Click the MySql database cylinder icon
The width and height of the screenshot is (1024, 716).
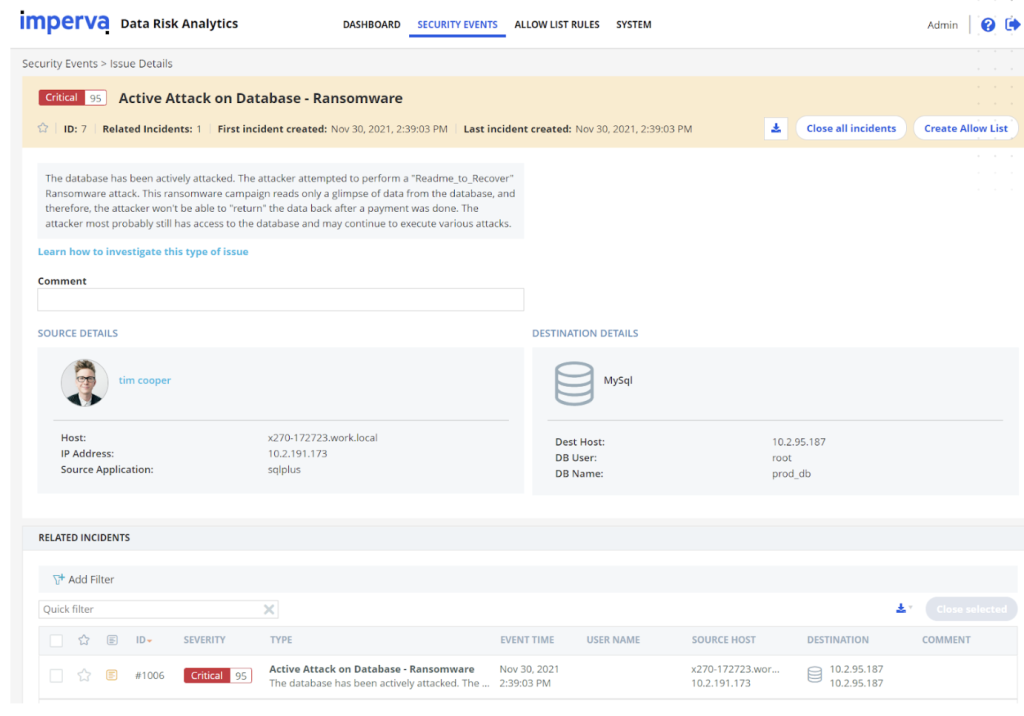(574, 383)
